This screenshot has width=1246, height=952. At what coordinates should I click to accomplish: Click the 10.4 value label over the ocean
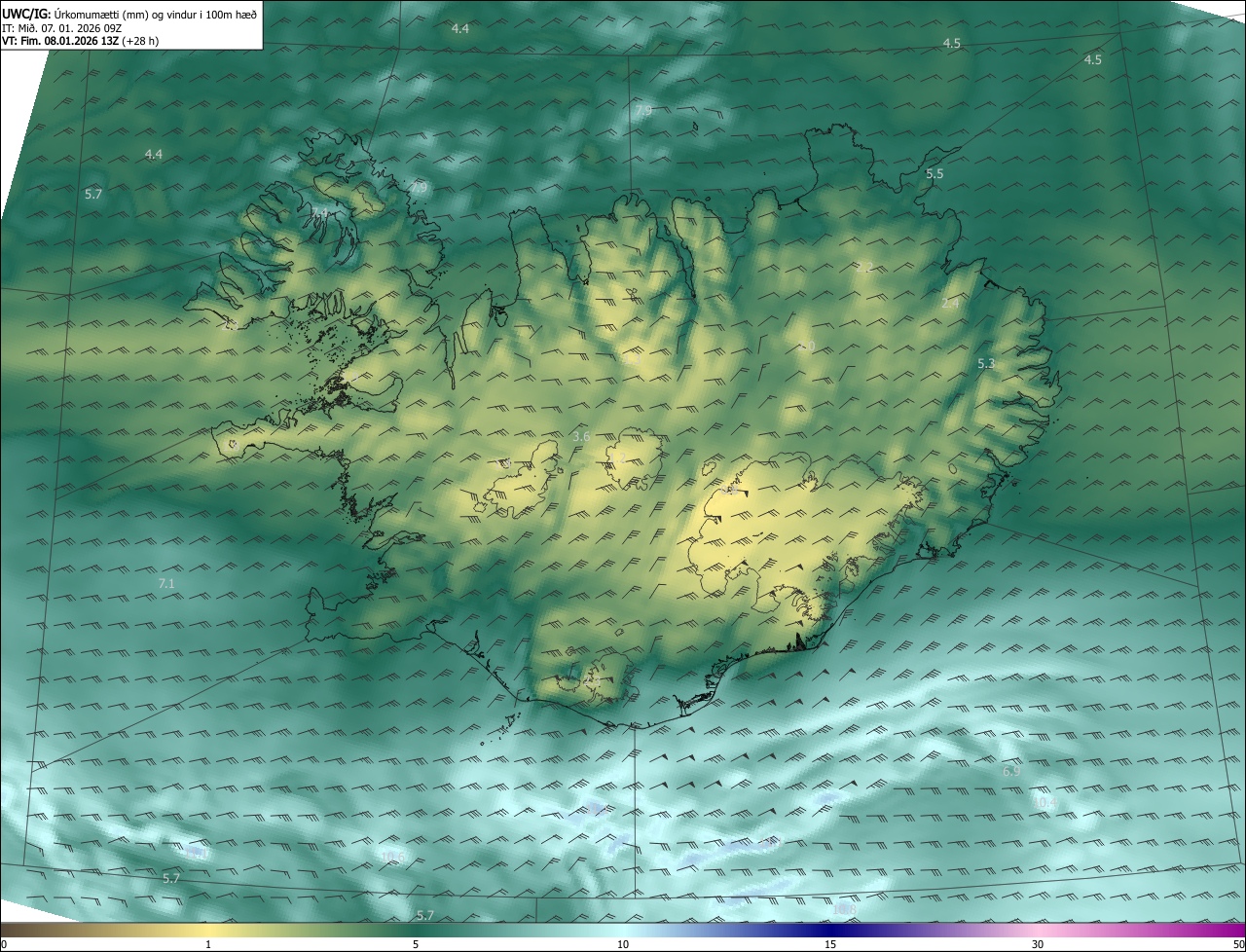click(x=1044, y=802)
